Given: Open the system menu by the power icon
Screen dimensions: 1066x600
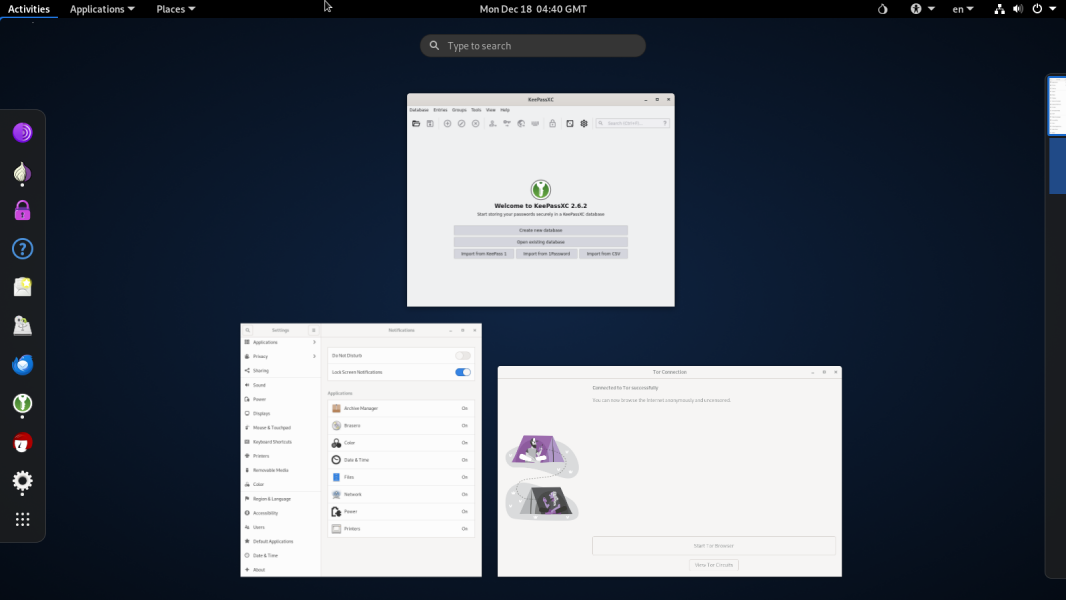Looking at the screenshot, I should pos(1044,9).
